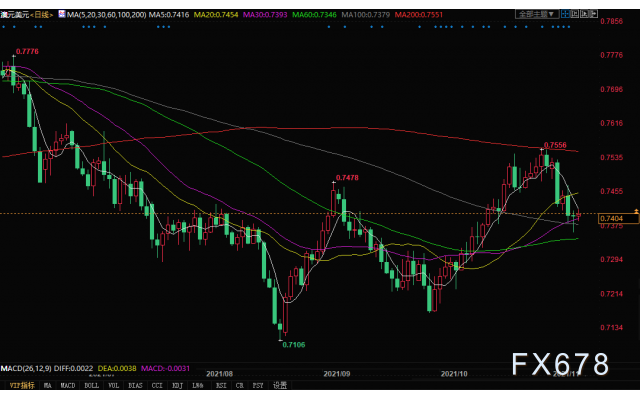Open the 全部主题 dropdown at top right
The height and width of the screenshot is (400, 640).
coord(537,14)
